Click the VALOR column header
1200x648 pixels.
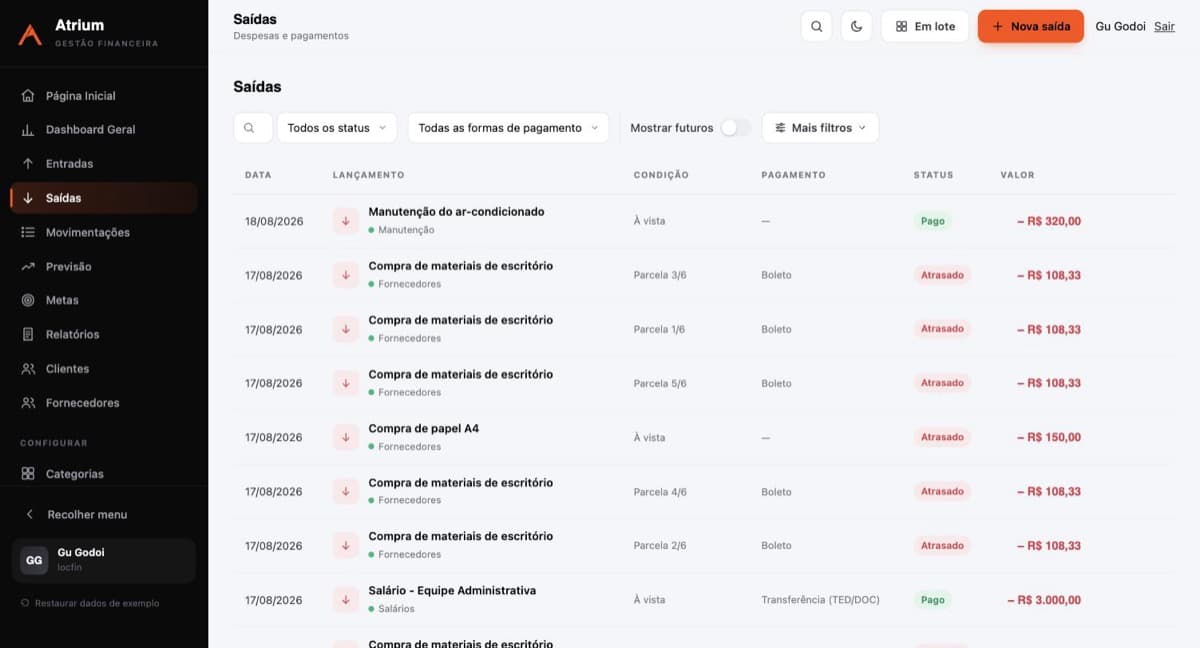(x=1017, y=175)
